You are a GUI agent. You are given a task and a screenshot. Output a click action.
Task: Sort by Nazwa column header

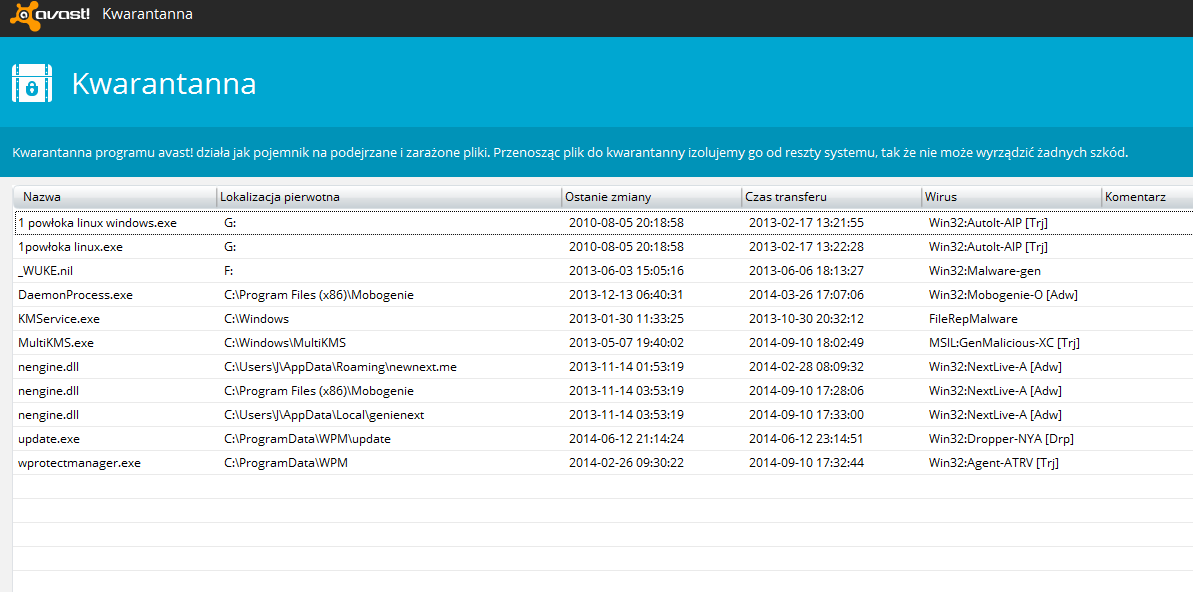115,197
